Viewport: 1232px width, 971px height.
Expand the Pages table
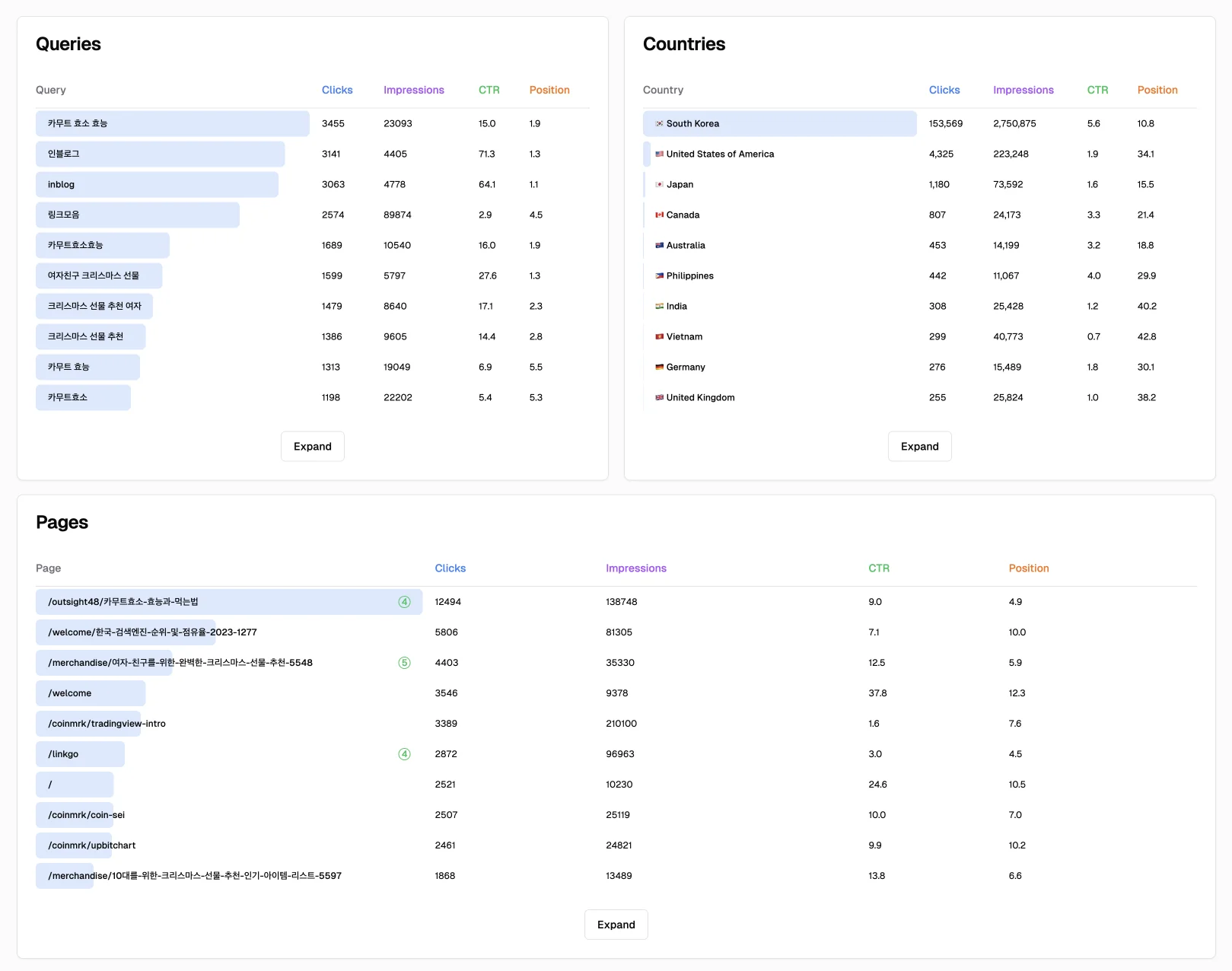616,925
